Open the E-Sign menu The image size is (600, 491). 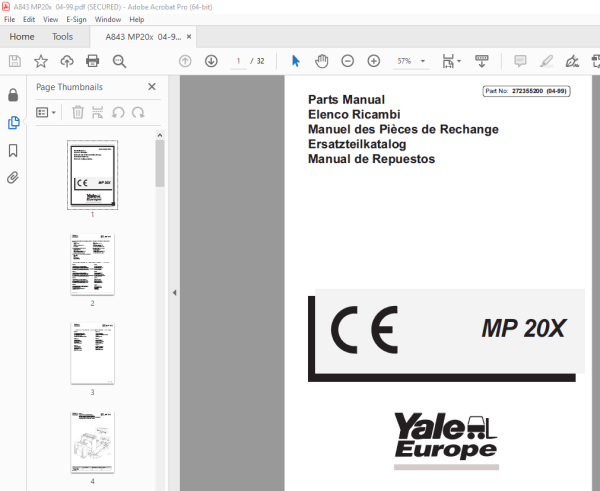coord(76,20)
